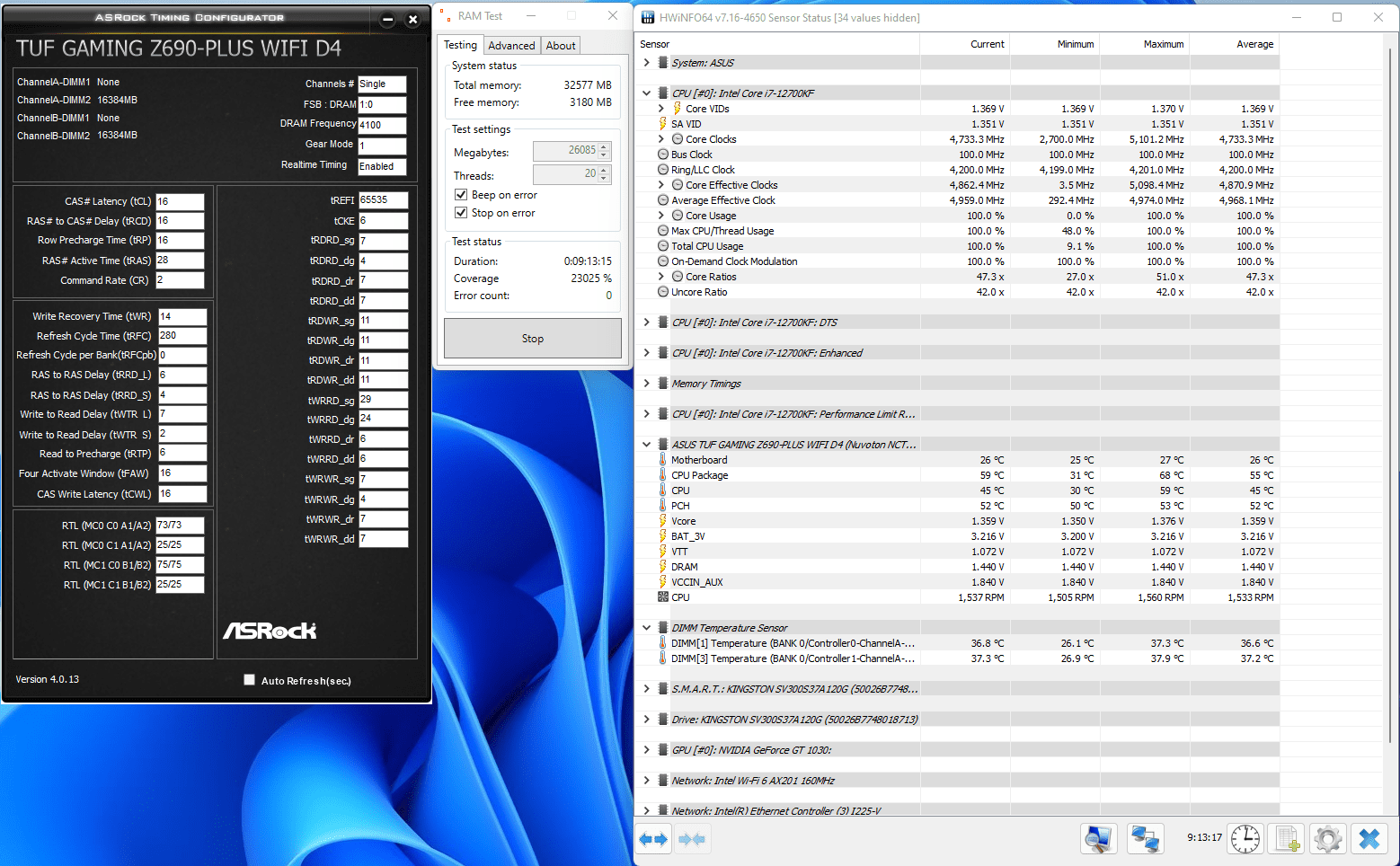Open HWiNFO sensor settings gear icon
1400x866 pixels.
pyautogui.click(x=1327, y=839)
